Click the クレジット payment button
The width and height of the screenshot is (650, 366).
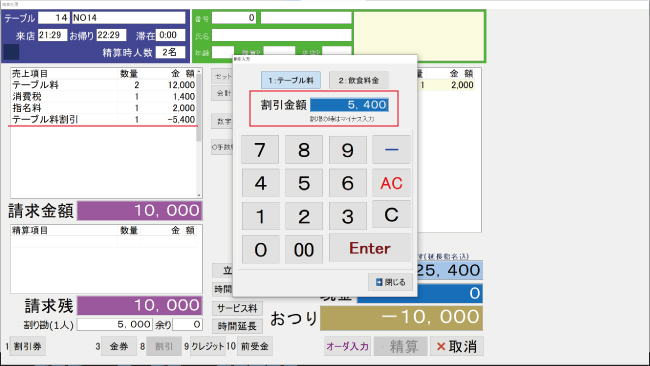[207, 346]
